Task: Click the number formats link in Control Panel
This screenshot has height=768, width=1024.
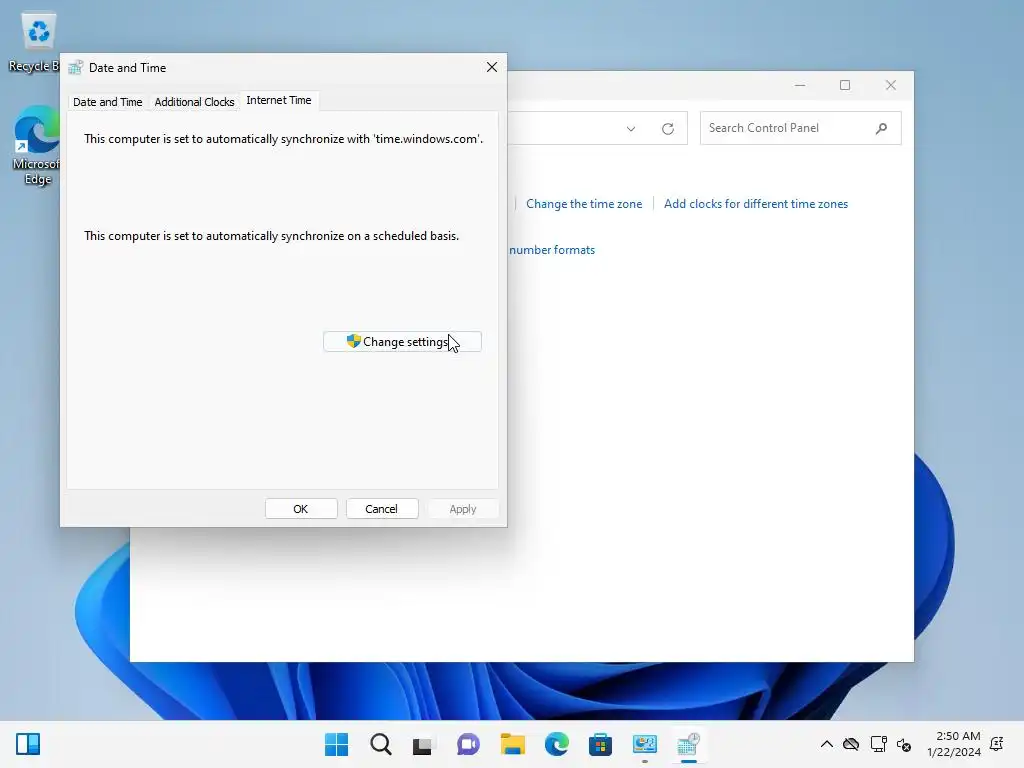Action: click(552, 250)
